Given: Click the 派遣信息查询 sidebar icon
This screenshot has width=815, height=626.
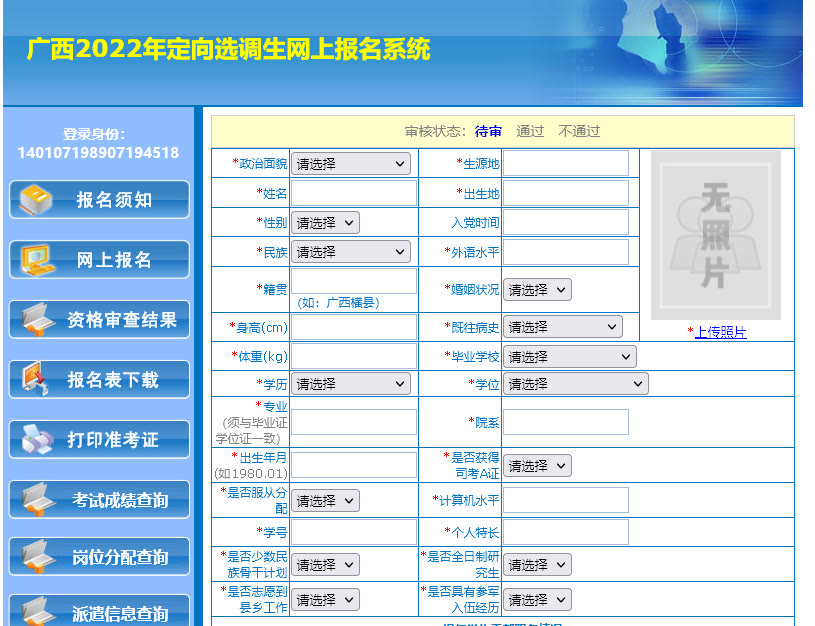Looking at the screenshot, I should pyautogui.click(x=36, y=612).
